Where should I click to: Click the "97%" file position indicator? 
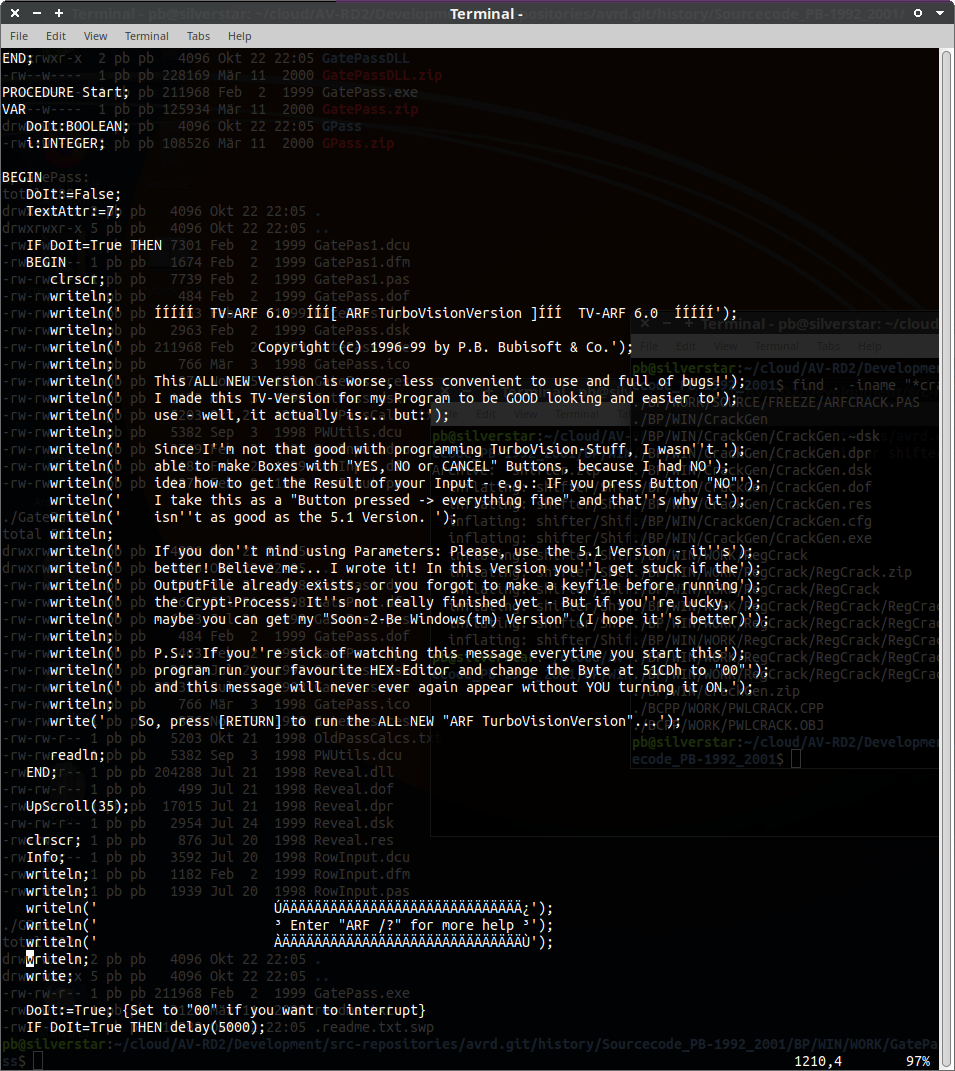[x=918, y=1060]
